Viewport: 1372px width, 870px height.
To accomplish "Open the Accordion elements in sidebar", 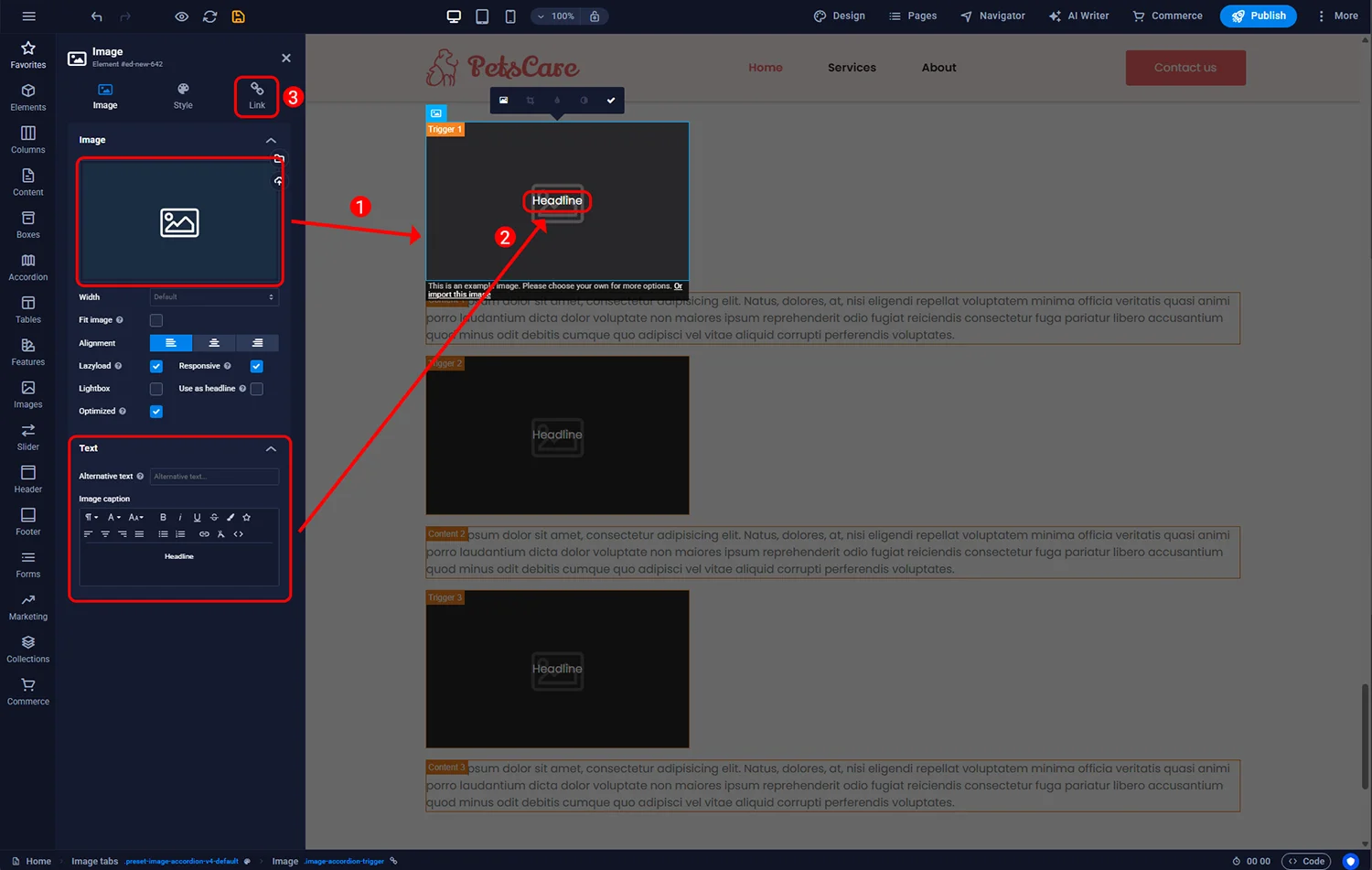I will click(28, 267).
